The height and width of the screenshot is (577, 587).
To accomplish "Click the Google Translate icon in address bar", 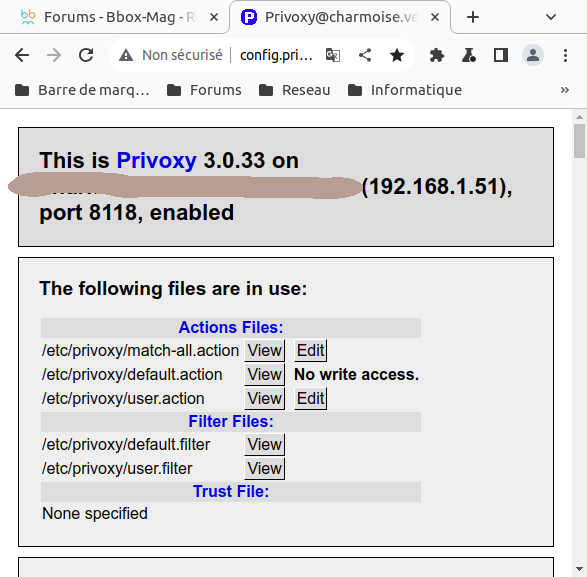I will tap(333, 55).
